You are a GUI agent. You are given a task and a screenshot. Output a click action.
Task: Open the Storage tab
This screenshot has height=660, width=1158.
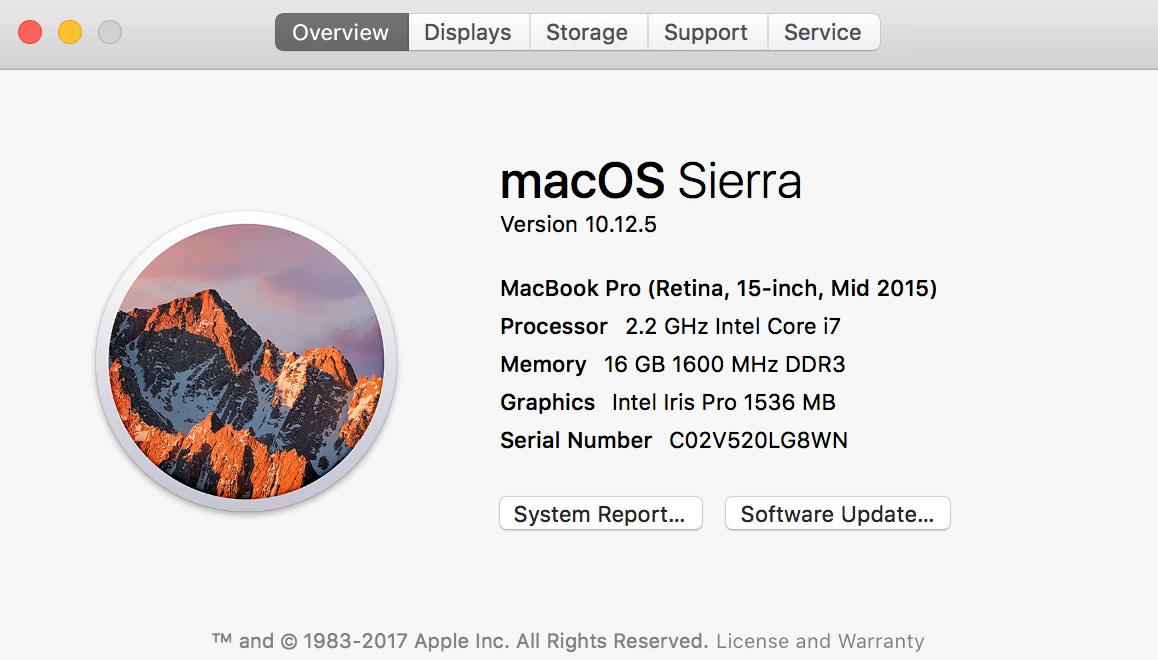coord(587,32)
